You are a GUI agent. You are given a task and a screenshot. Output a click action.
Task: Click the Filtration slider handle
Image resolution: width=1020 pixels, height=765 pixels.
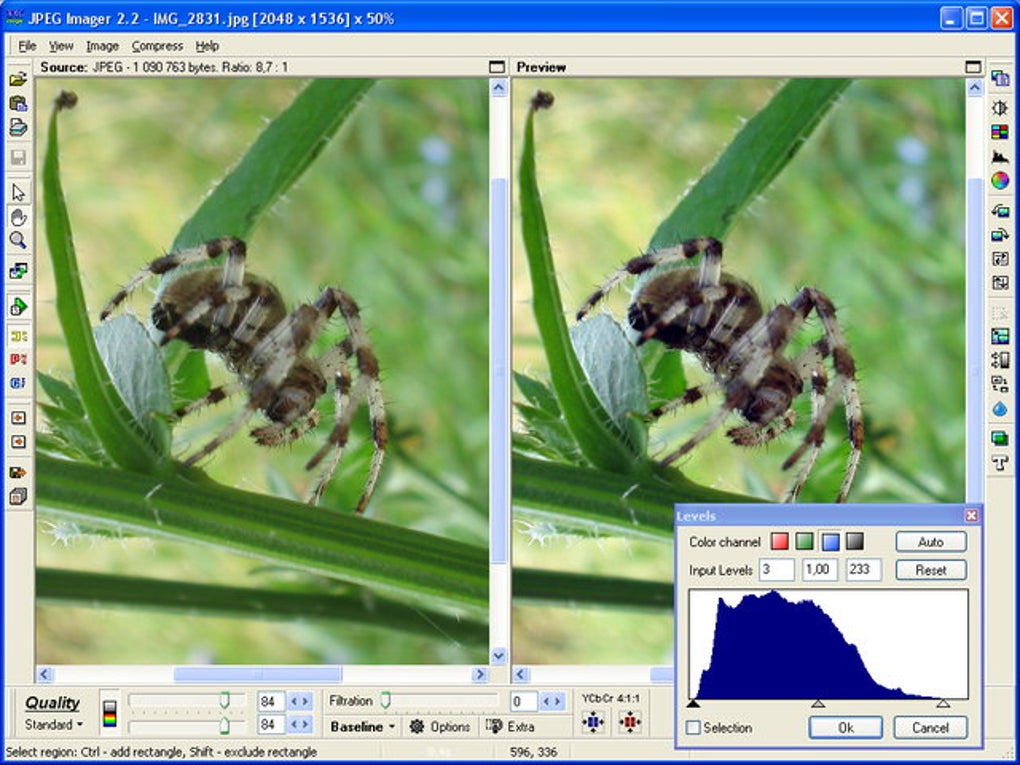pyautogui.click(x=386, y=700)
